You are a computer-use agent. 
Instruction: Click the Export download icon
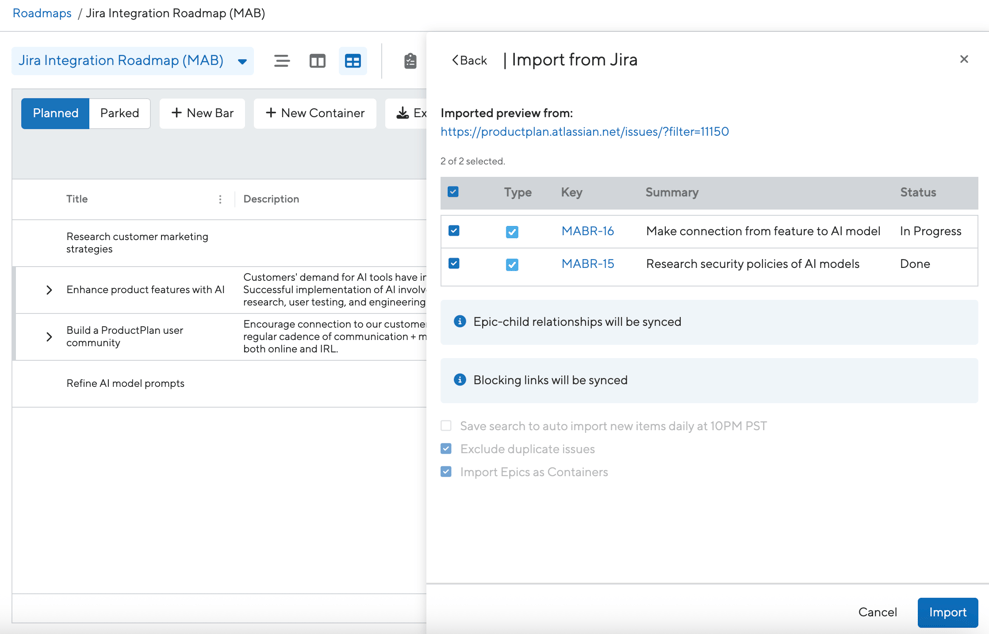(x=402, y=113)
